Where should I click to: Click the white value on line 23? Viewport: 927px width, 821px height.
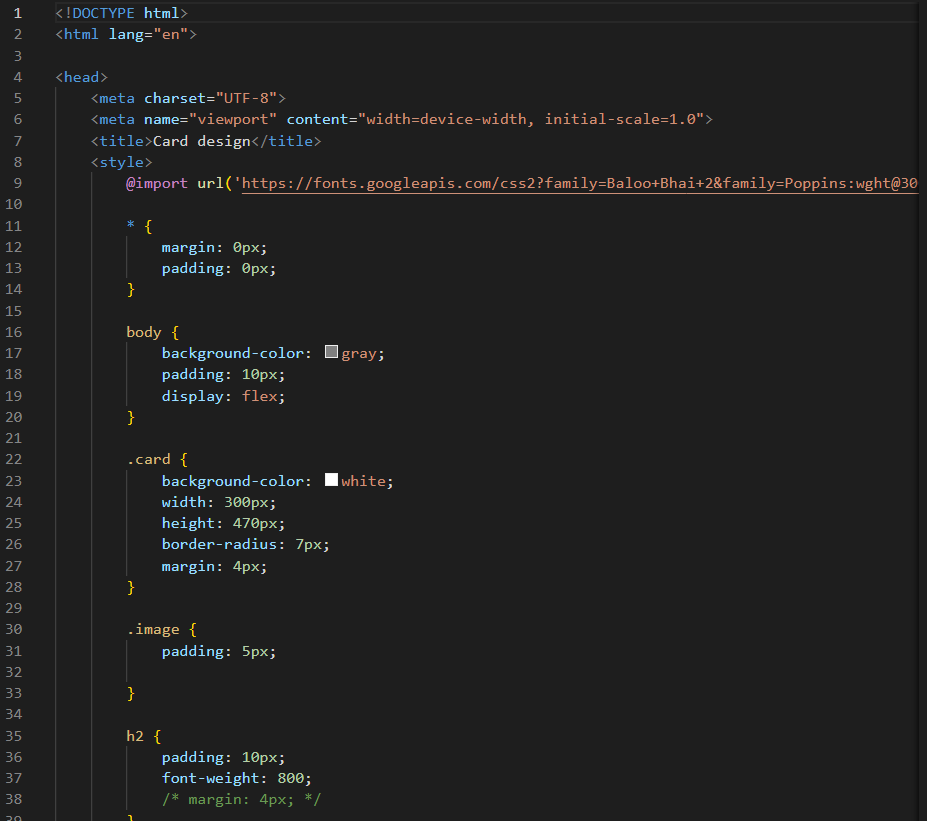(x=363, y=481)
